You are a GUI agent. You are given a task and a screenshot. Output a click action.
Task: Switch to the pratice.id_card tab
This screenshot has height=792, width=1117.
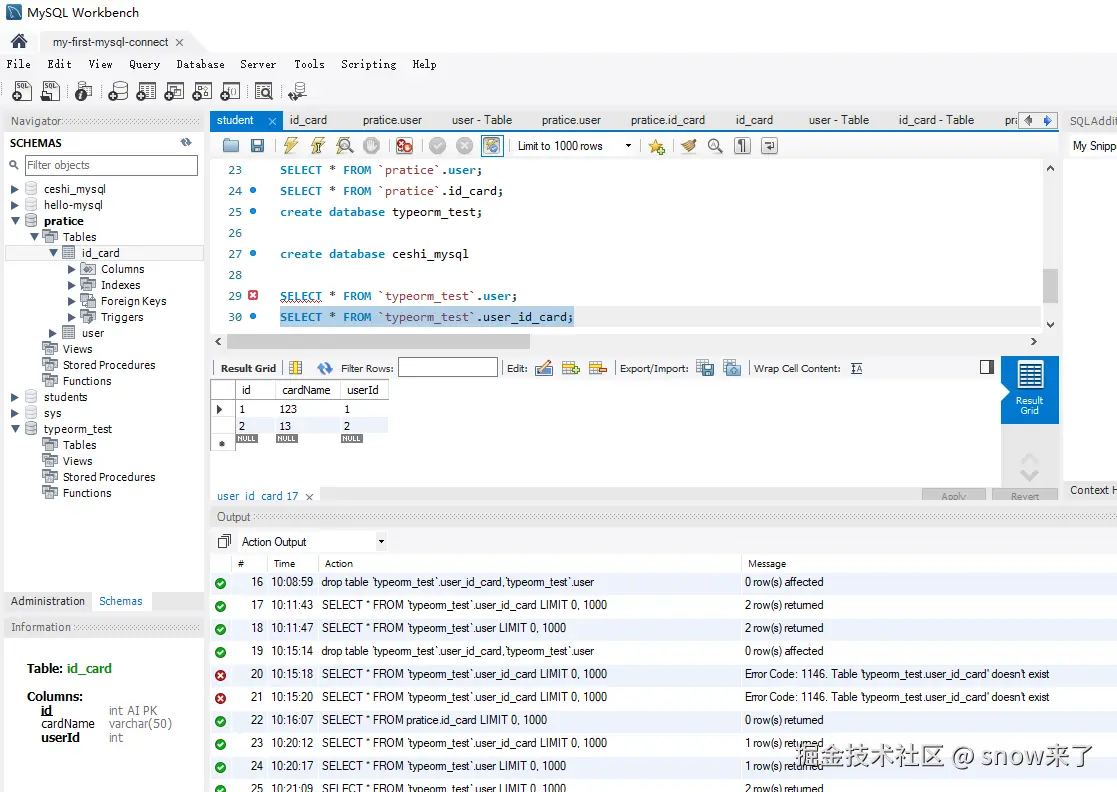[667, 120]
